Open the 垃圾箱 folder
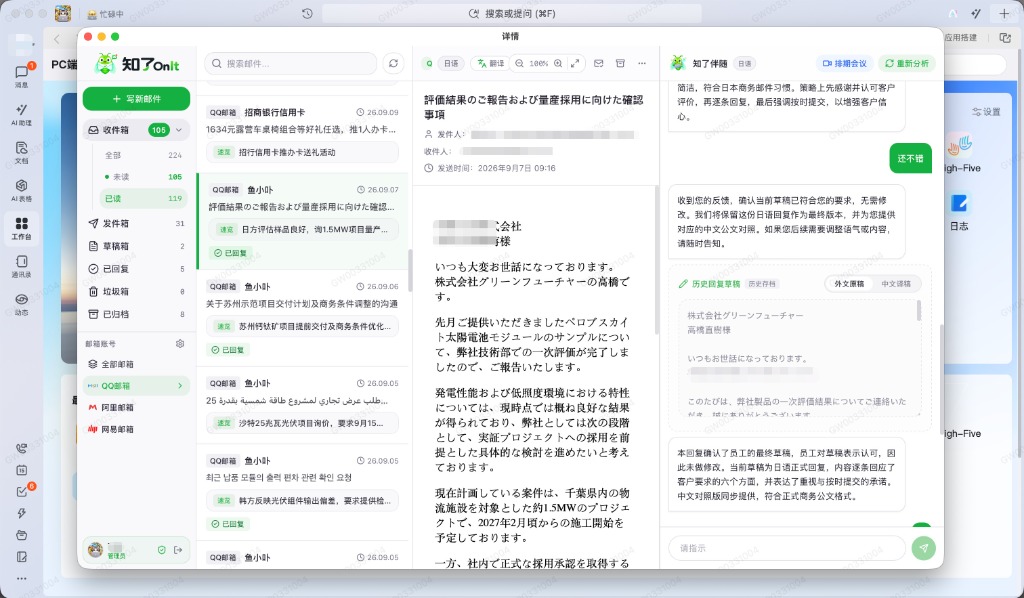1024x598 pixels. click(x=136, y=292)
